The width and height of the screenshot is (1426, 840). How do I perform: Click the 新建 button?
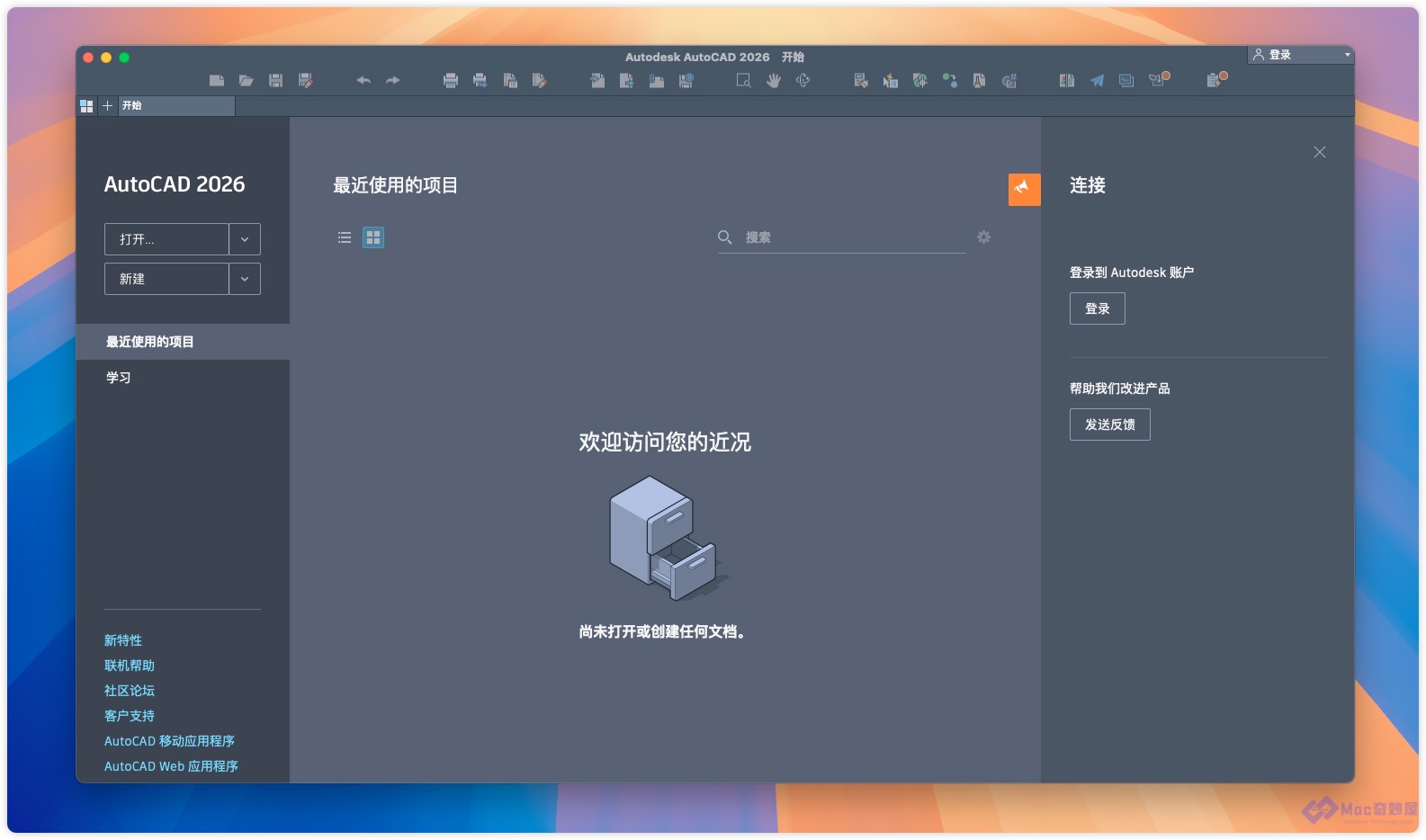coord(166,279)
